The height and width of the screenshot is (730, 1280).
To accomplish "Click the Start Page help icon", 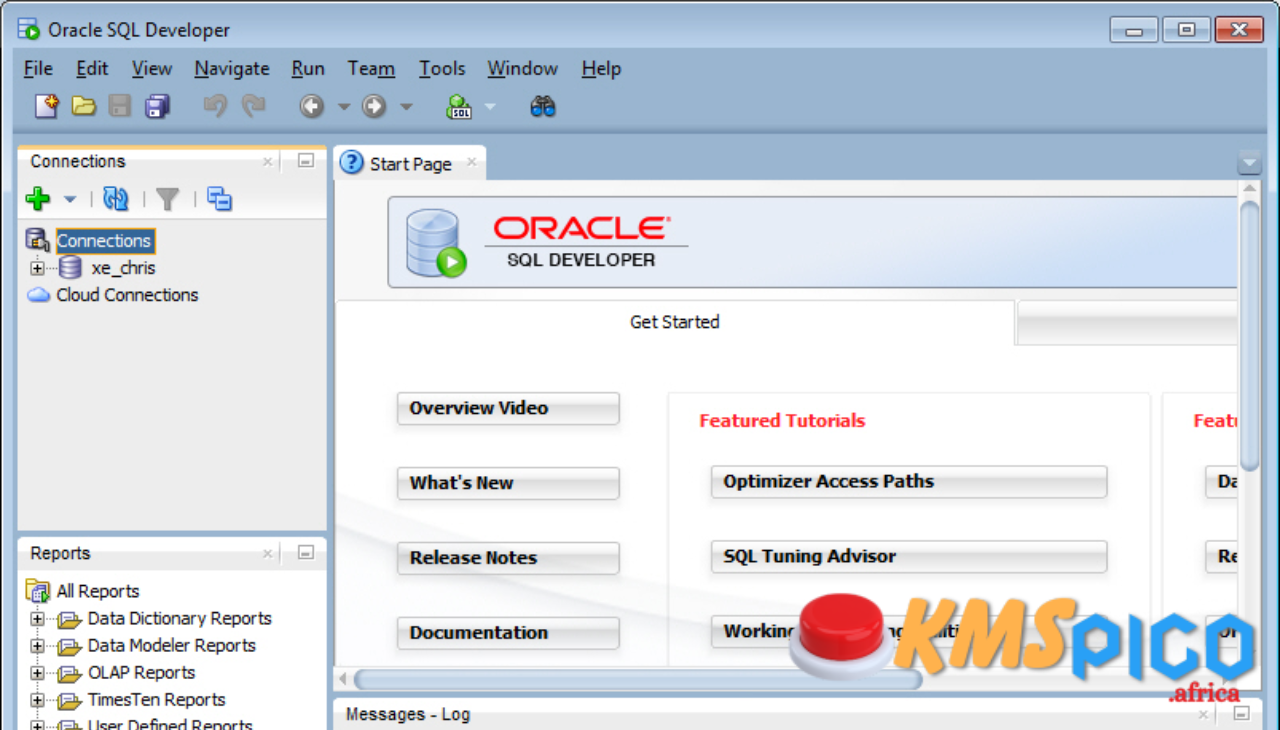I will click(x=352, y=162).
